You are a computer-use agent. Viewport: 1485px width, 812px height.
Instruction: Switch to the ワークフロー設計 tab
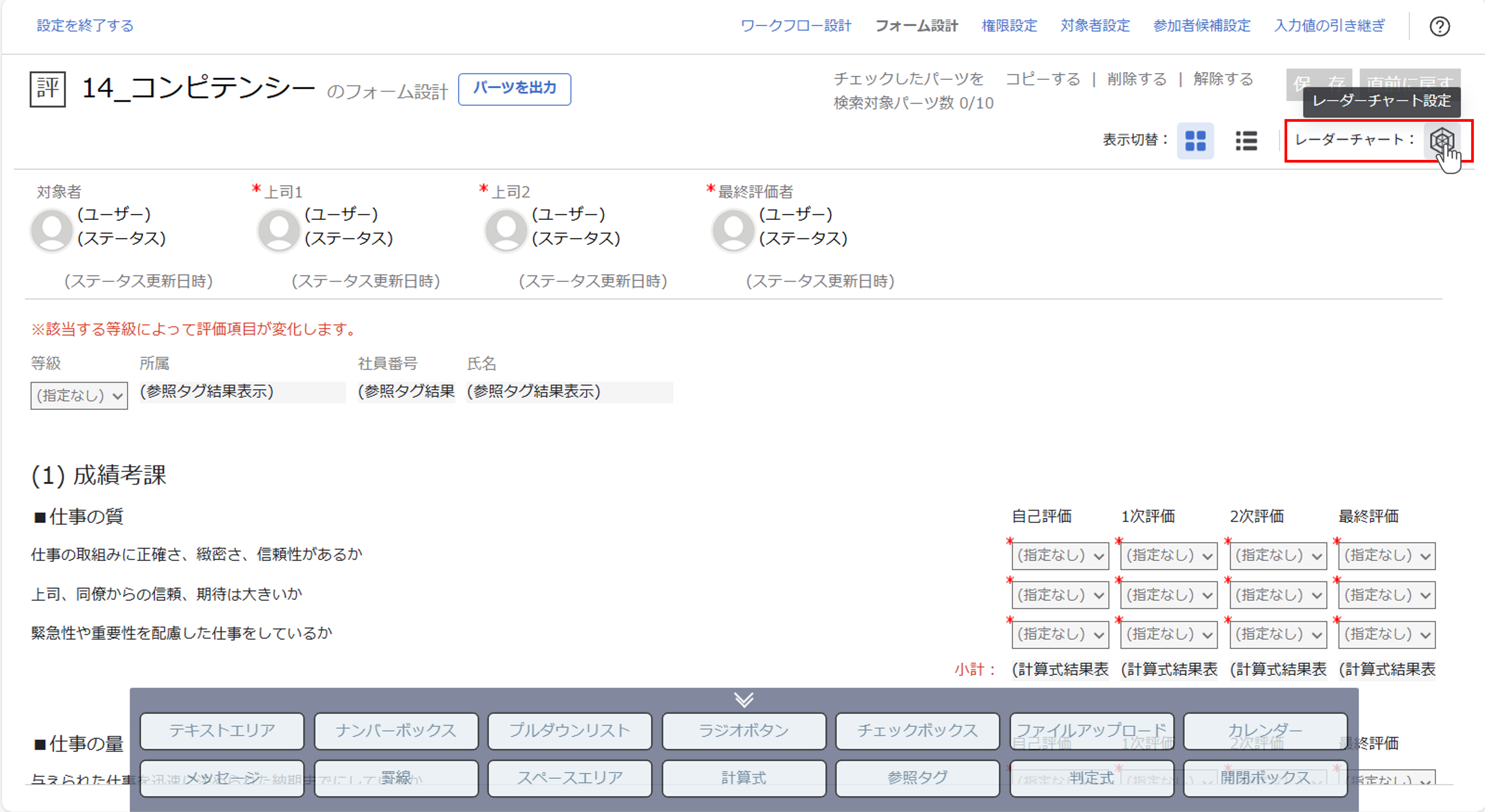tap(796, 25)
